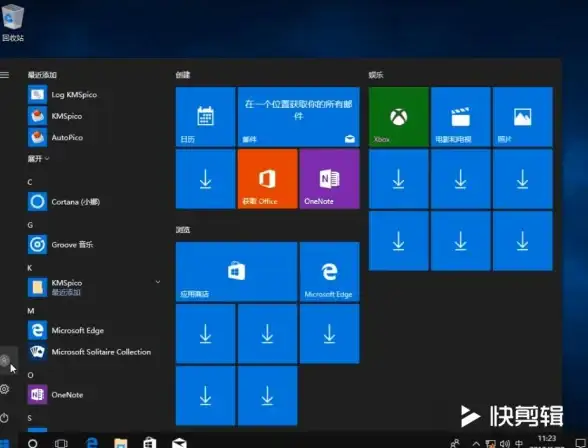Click the 最近添加 section heading
Viewport: 588px width, 448px height.
click(42, 75)
